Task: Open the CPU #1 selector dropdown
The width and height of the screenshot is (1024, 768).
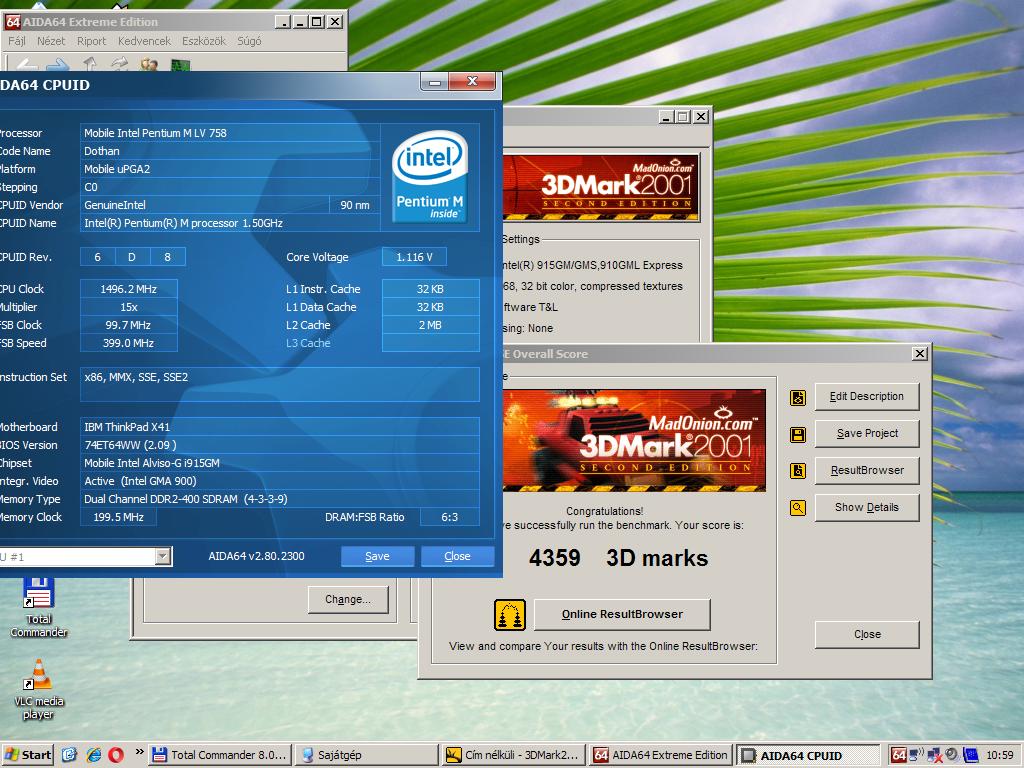Action: click(163, 556)
